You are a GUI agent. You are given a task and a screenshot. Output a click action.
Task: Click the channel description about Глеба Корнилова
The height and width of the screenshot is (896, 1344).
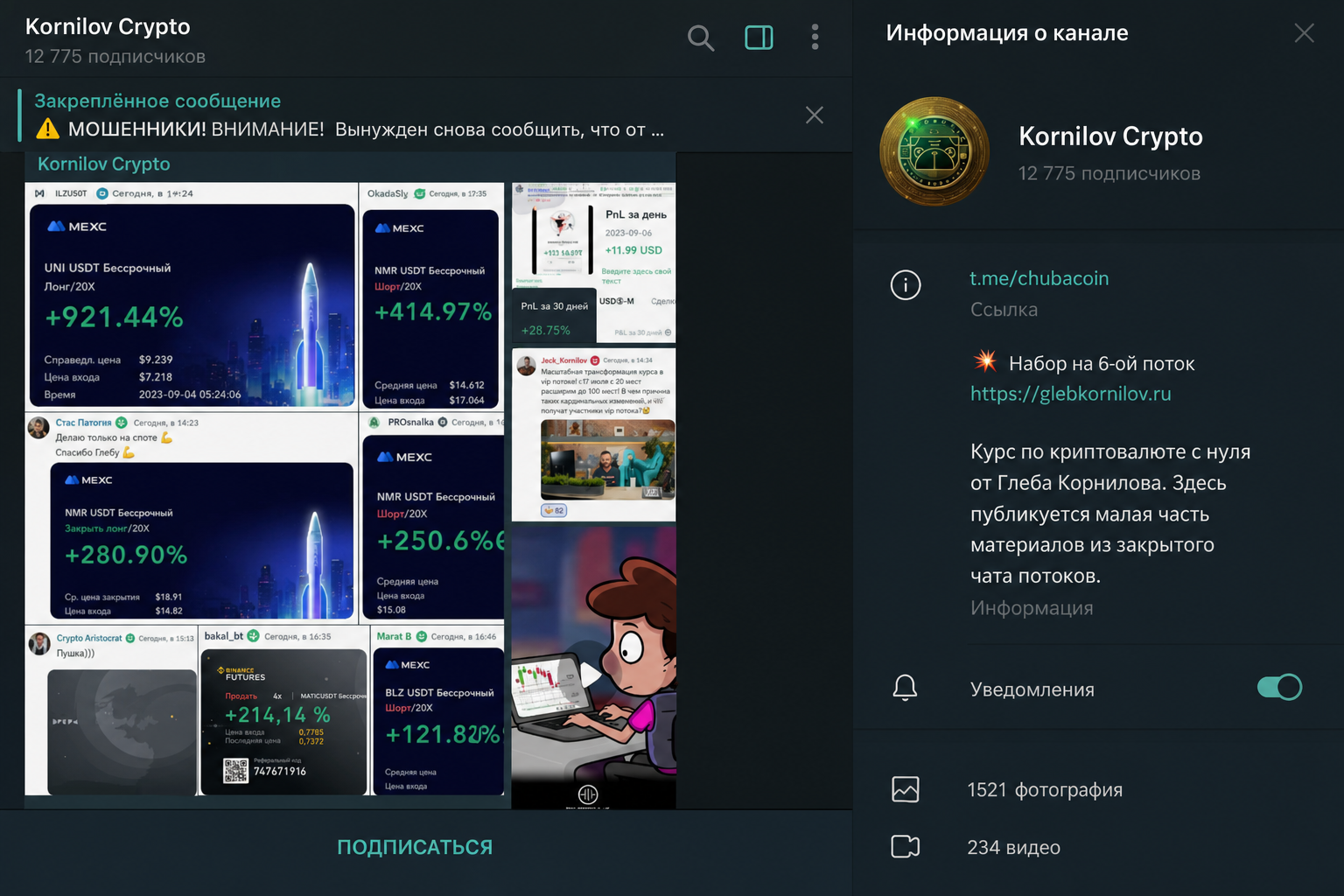pos(1110,514)
